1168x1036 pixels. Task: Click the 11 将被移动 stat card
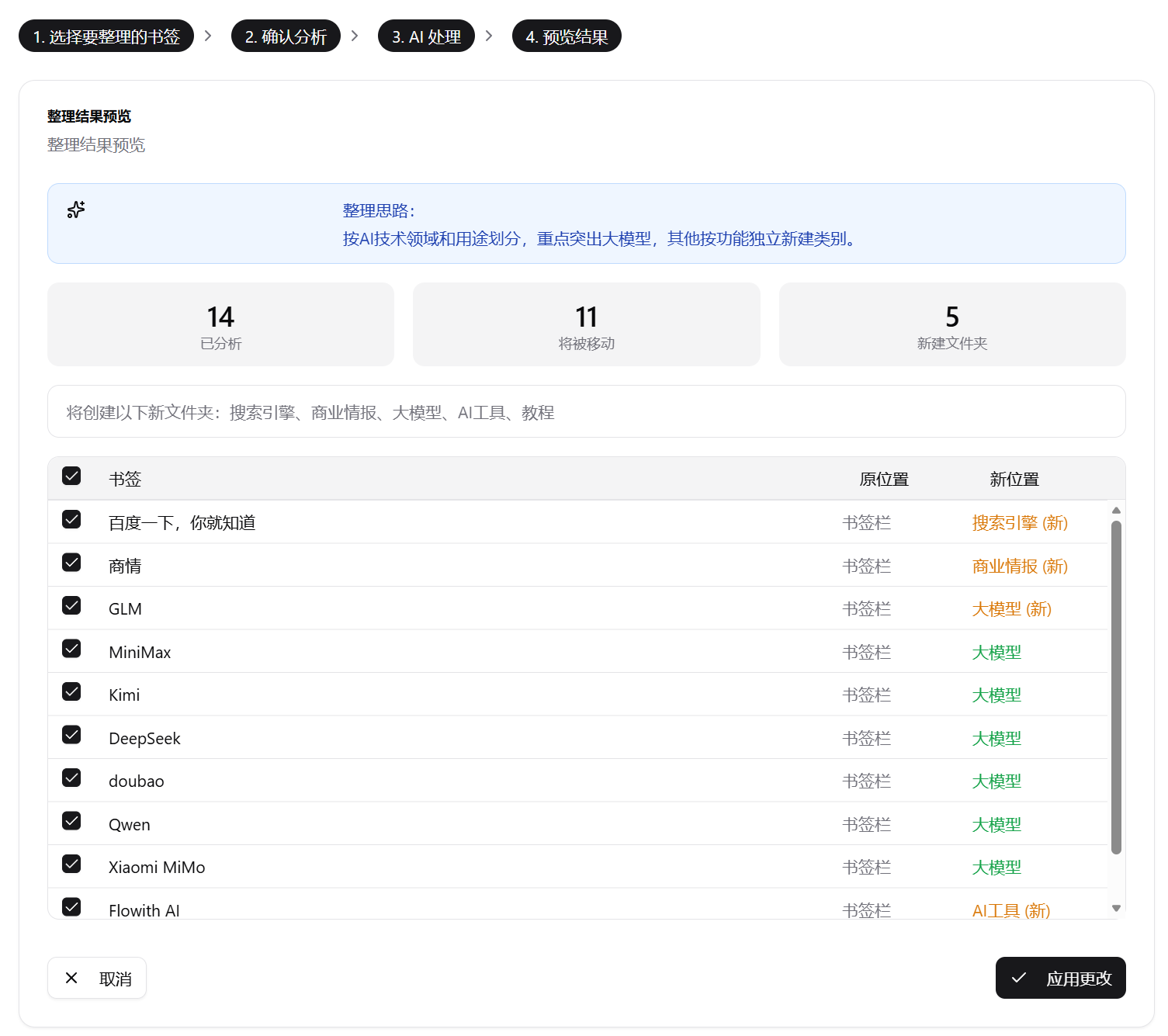[587, 324]
